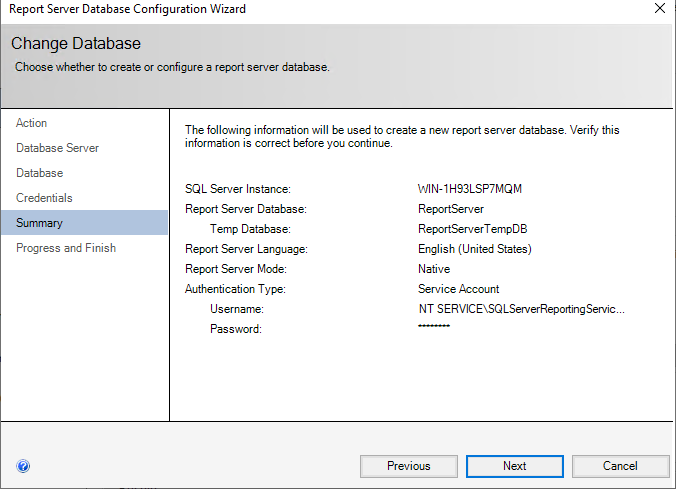This screenshot has height=489, width=676.
Task: Click Next to continue the wizard
Action: [514, 466]
